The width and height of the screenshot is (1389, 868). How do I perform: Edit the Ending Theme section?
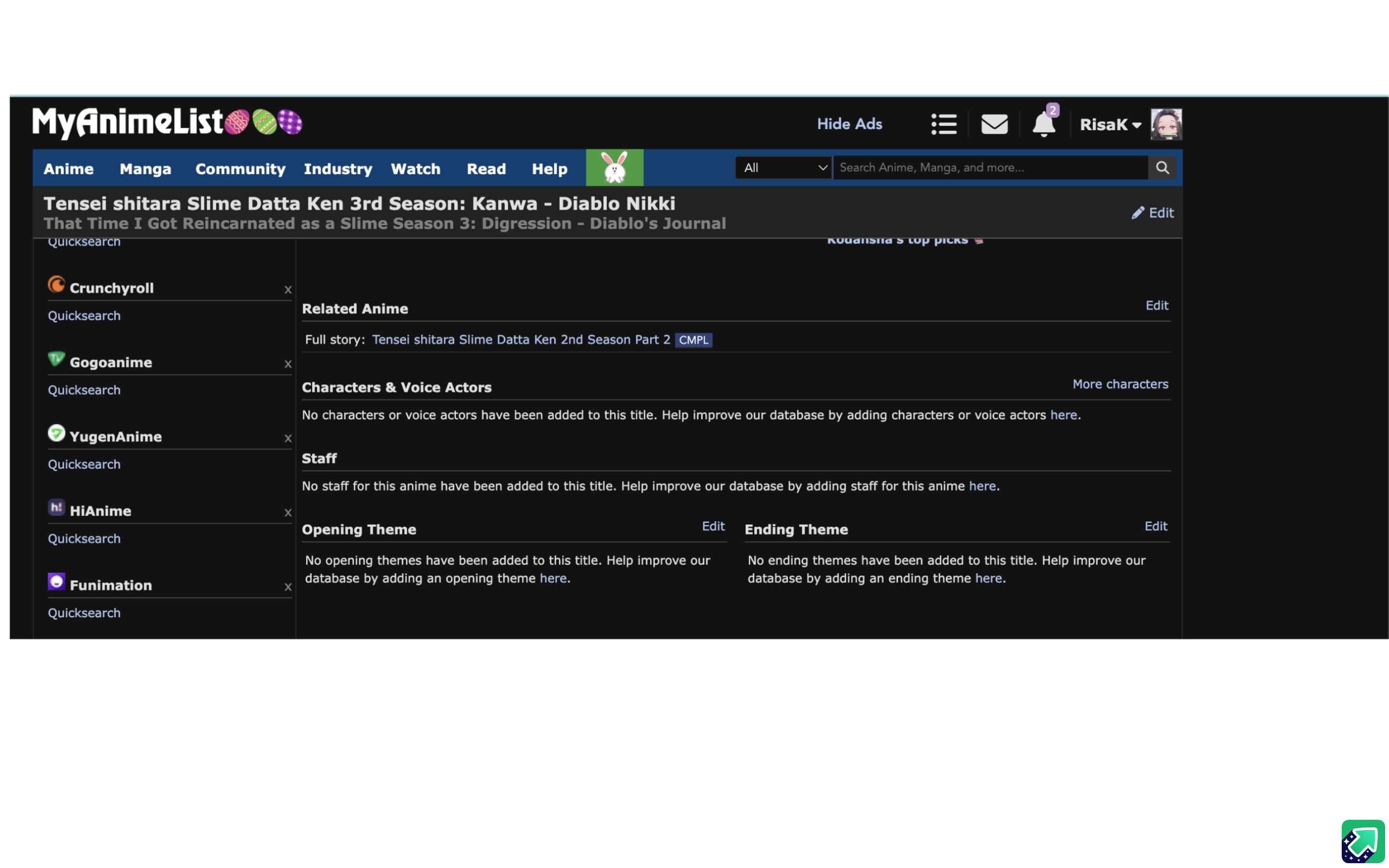(x=1156, y=527)
